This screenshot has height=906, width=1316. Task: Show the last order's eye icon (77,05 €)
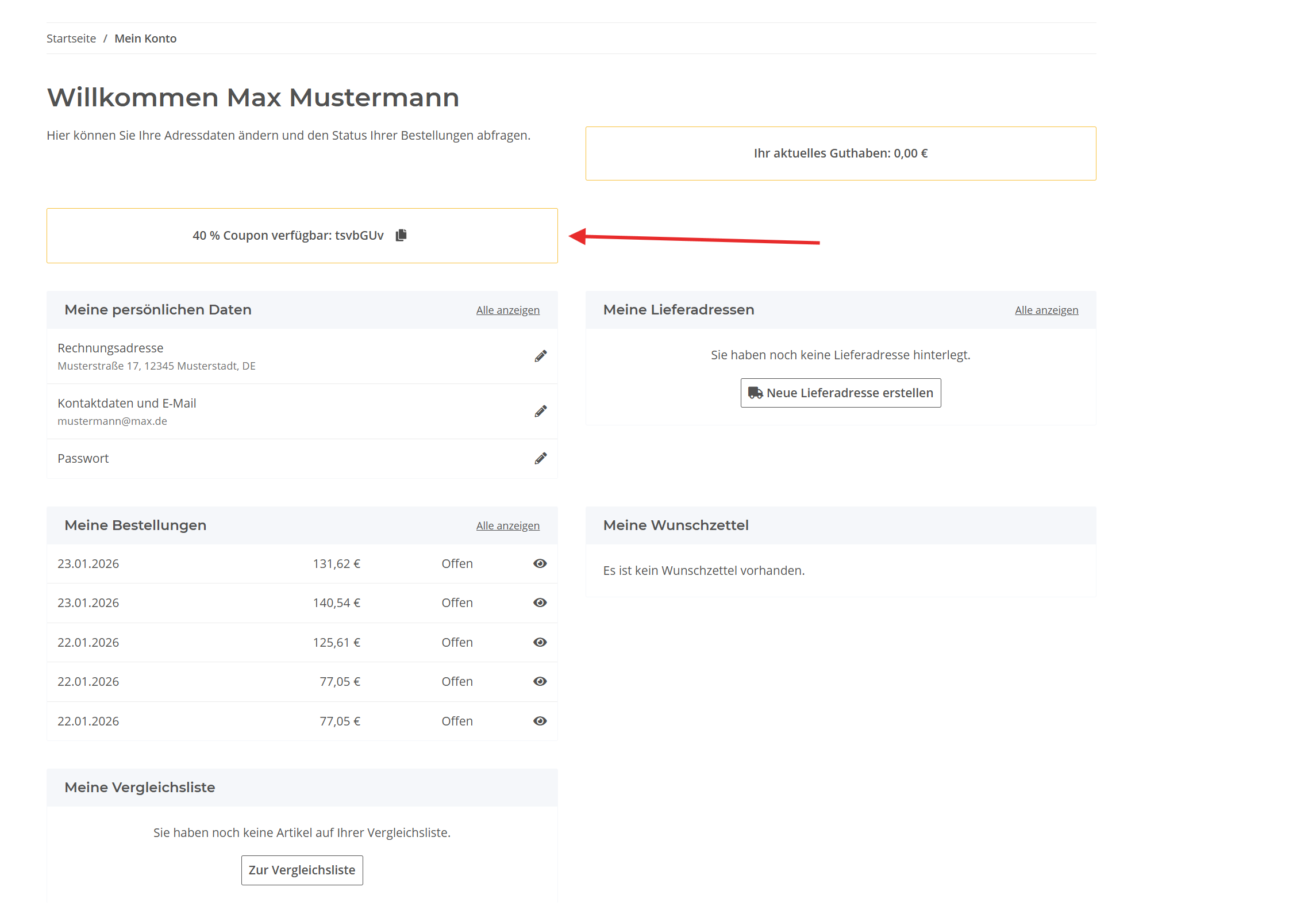[540, 721]
